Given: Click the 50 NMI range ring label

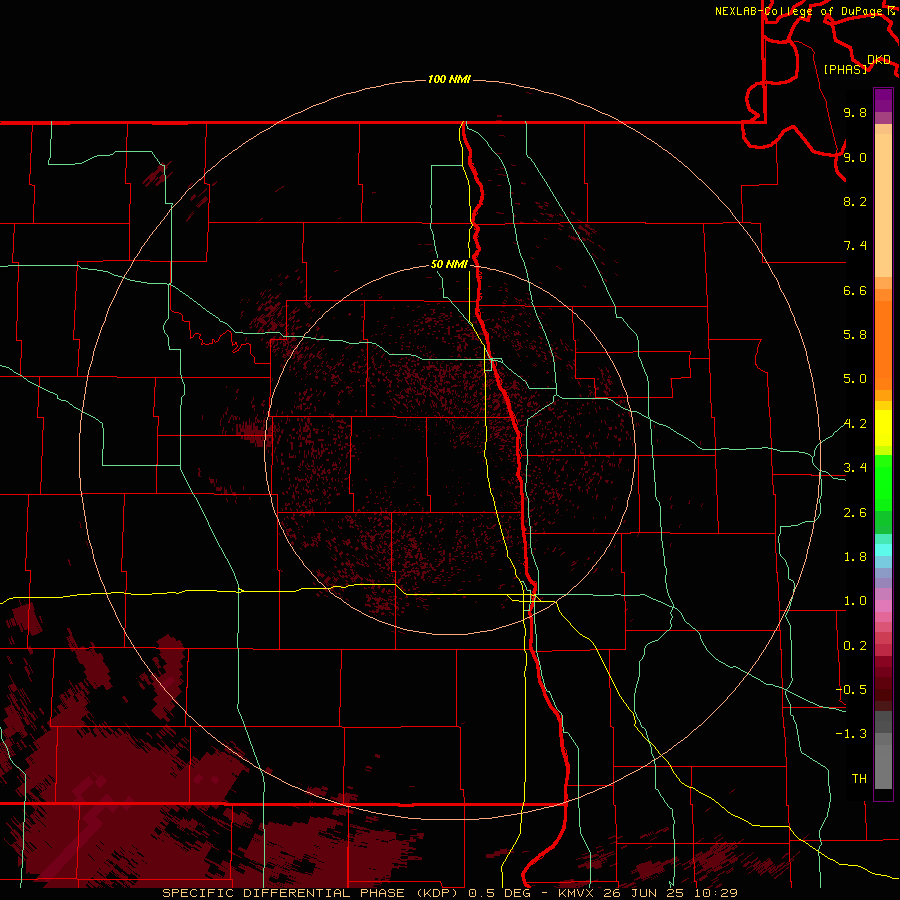Looking at the screenshot, I should [449, 264].
